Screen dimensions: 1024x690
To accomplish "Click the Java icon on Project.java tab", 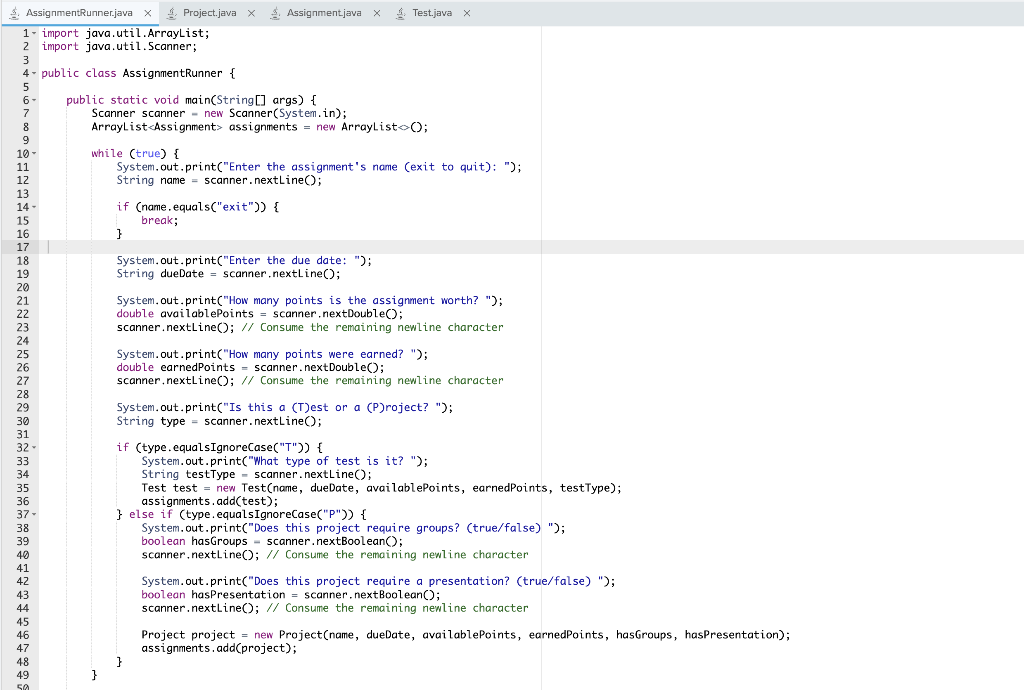I will pos(172,13).
